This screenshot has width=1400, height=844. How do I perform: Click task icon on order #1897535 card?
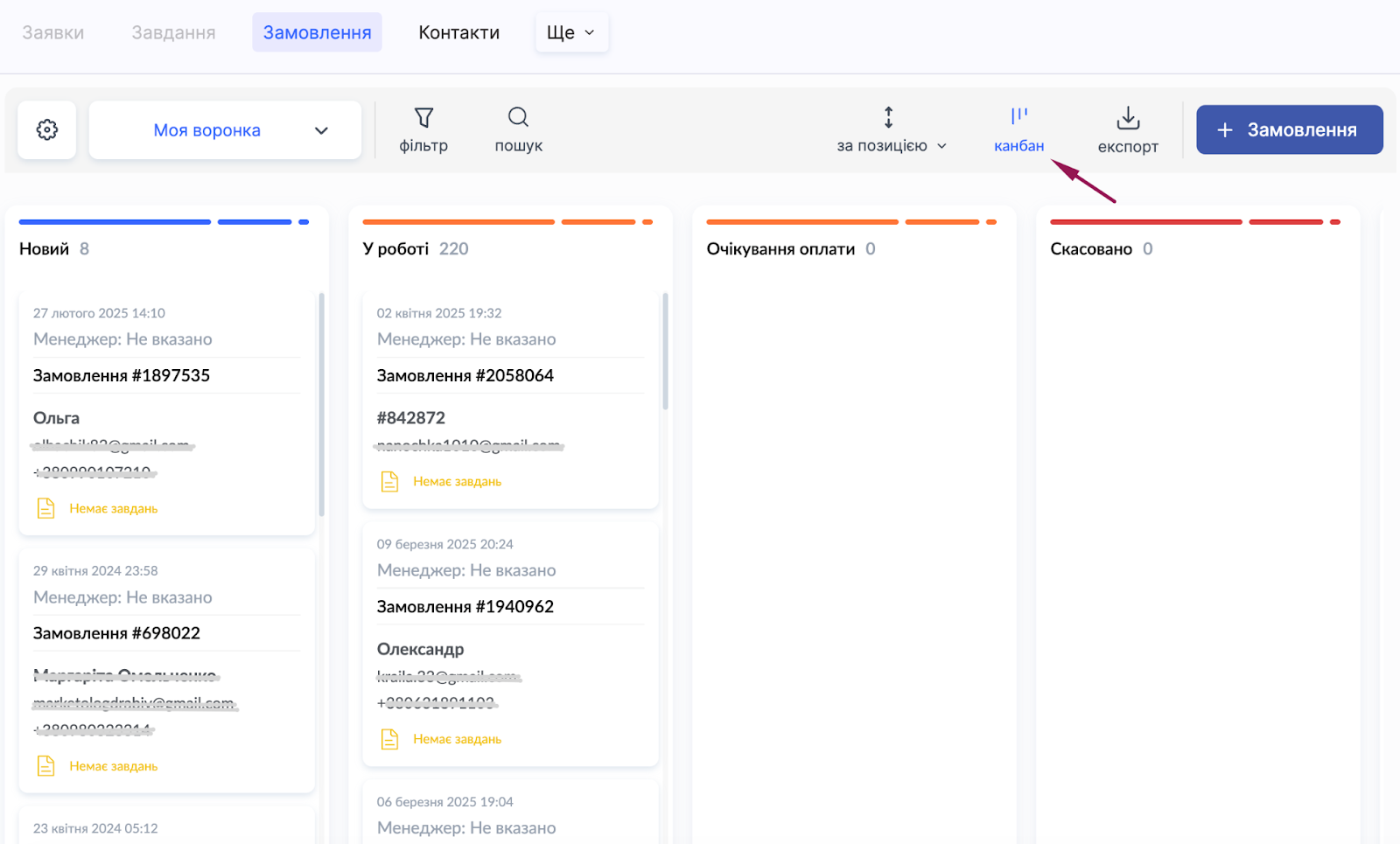(46, 508)
